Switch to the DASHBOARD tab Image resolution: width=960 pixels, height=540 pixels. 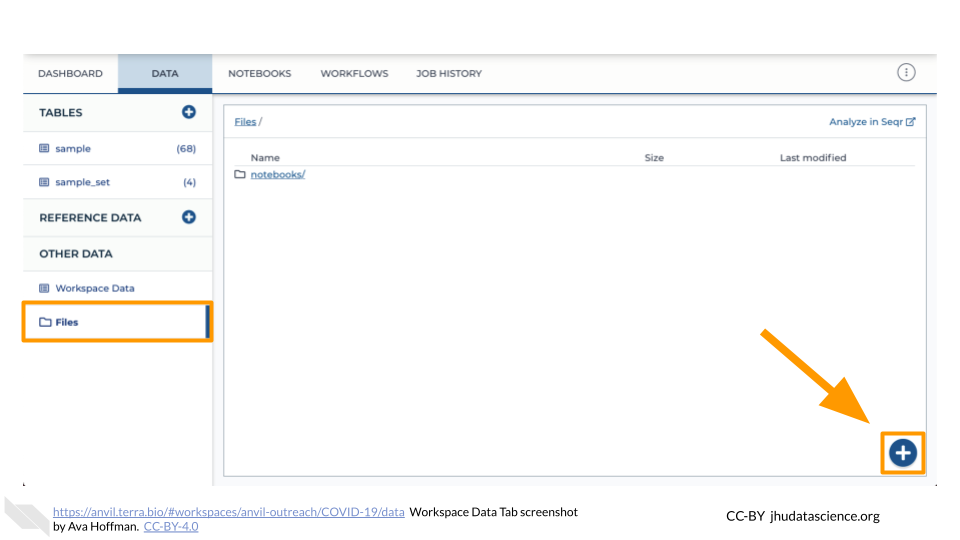(x=70, y=73)
